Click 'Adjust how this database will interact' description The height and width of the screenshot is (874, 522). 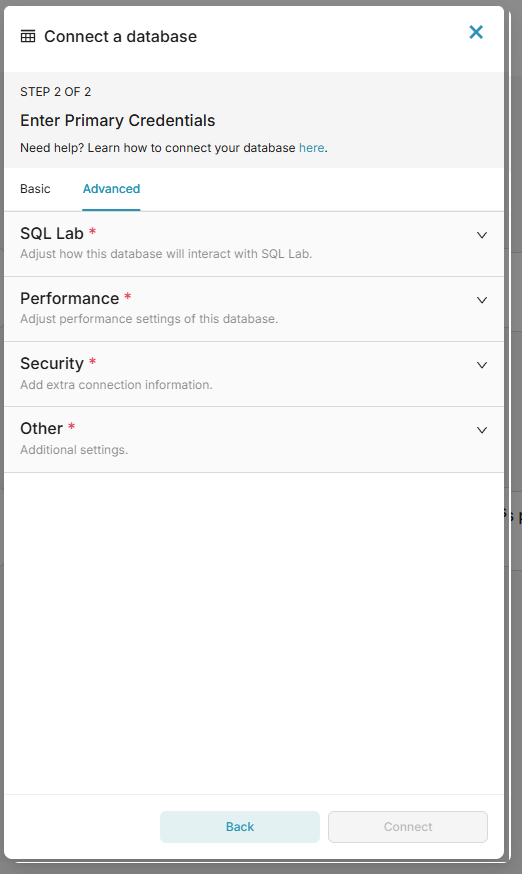click(166, 254)
